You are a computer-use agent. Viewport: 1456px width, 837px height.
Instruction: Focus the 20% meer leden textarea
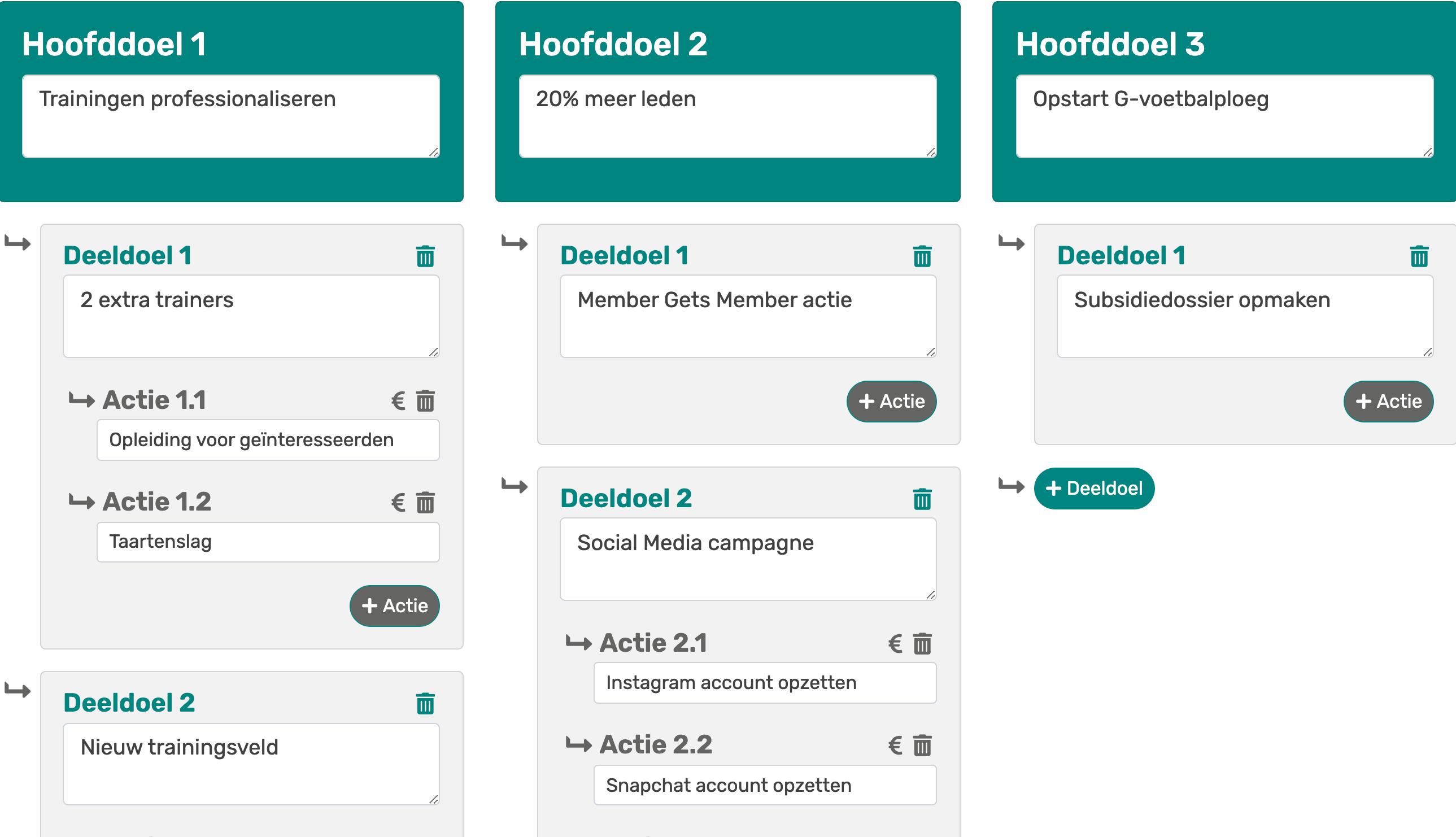[727, 116]
